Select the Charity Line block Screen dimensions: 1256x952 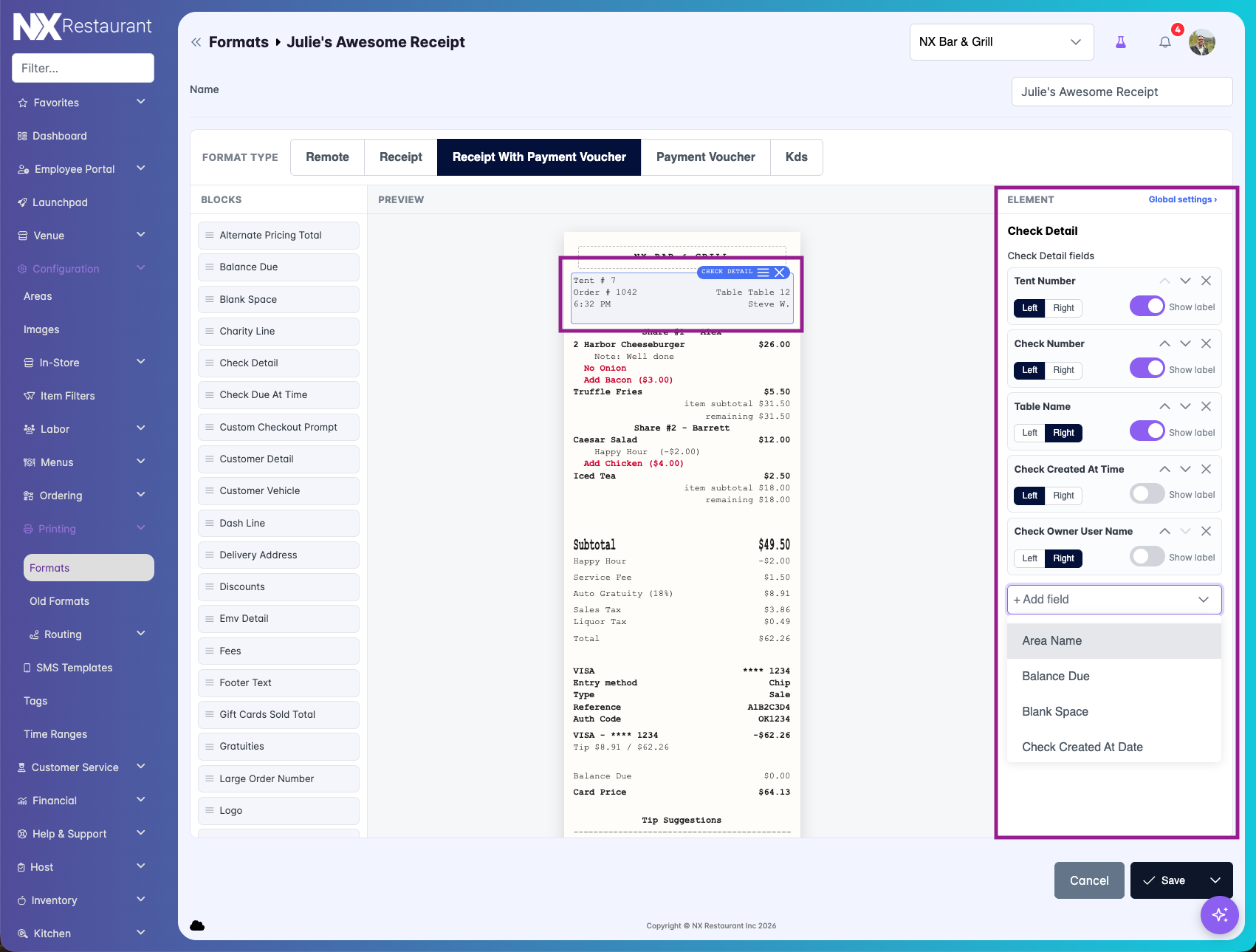click(x=278, y=332)
